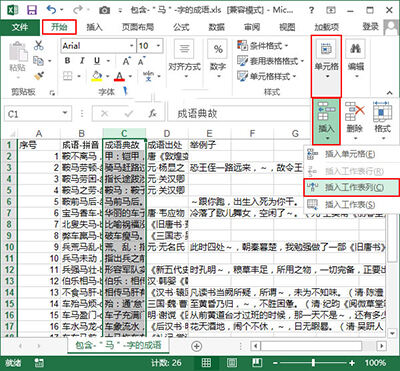Open the Arial font name dropdown
400x371 pixels.
pyautogui.click(x=132, y=46)
